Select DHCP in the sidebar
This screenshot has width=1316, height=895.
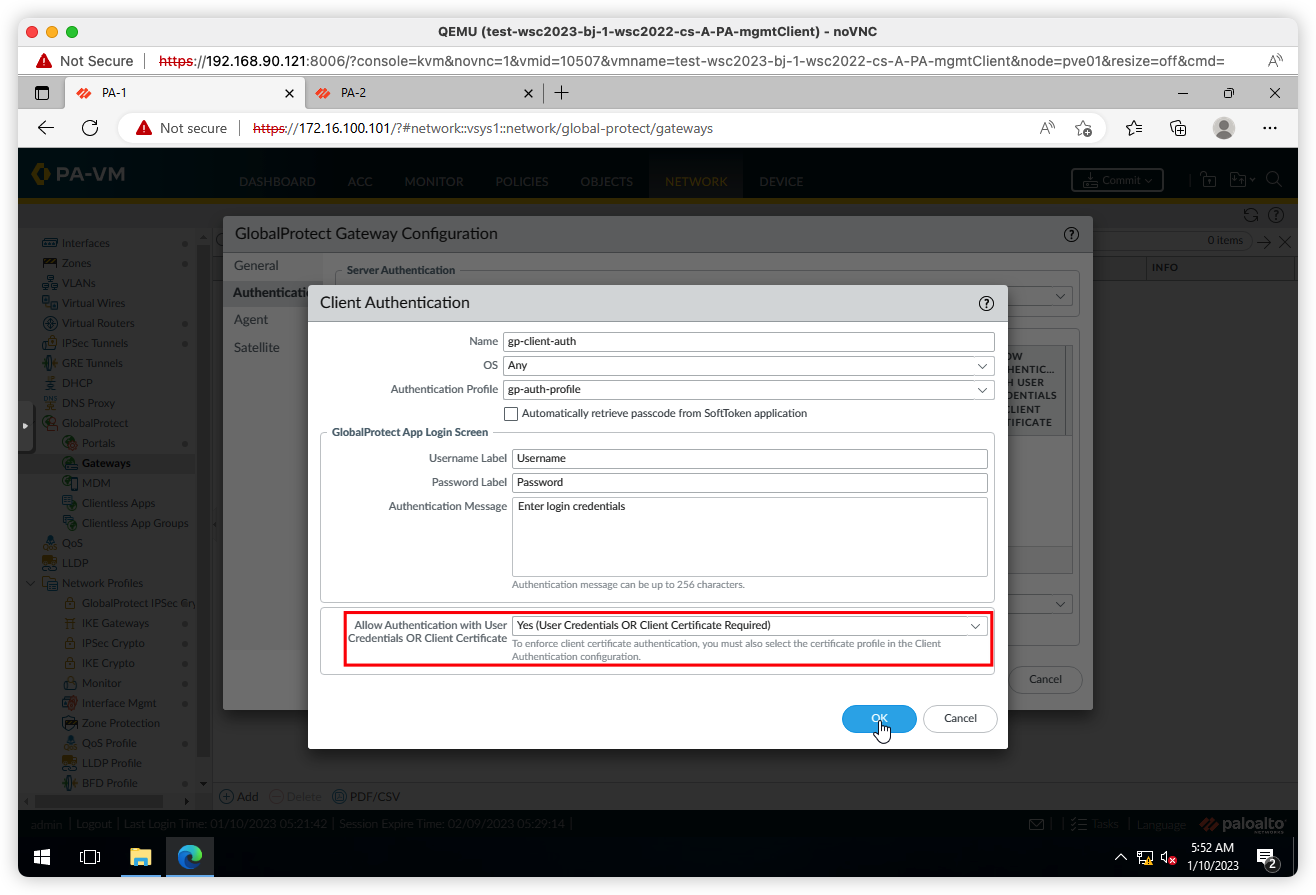point(76,383)
